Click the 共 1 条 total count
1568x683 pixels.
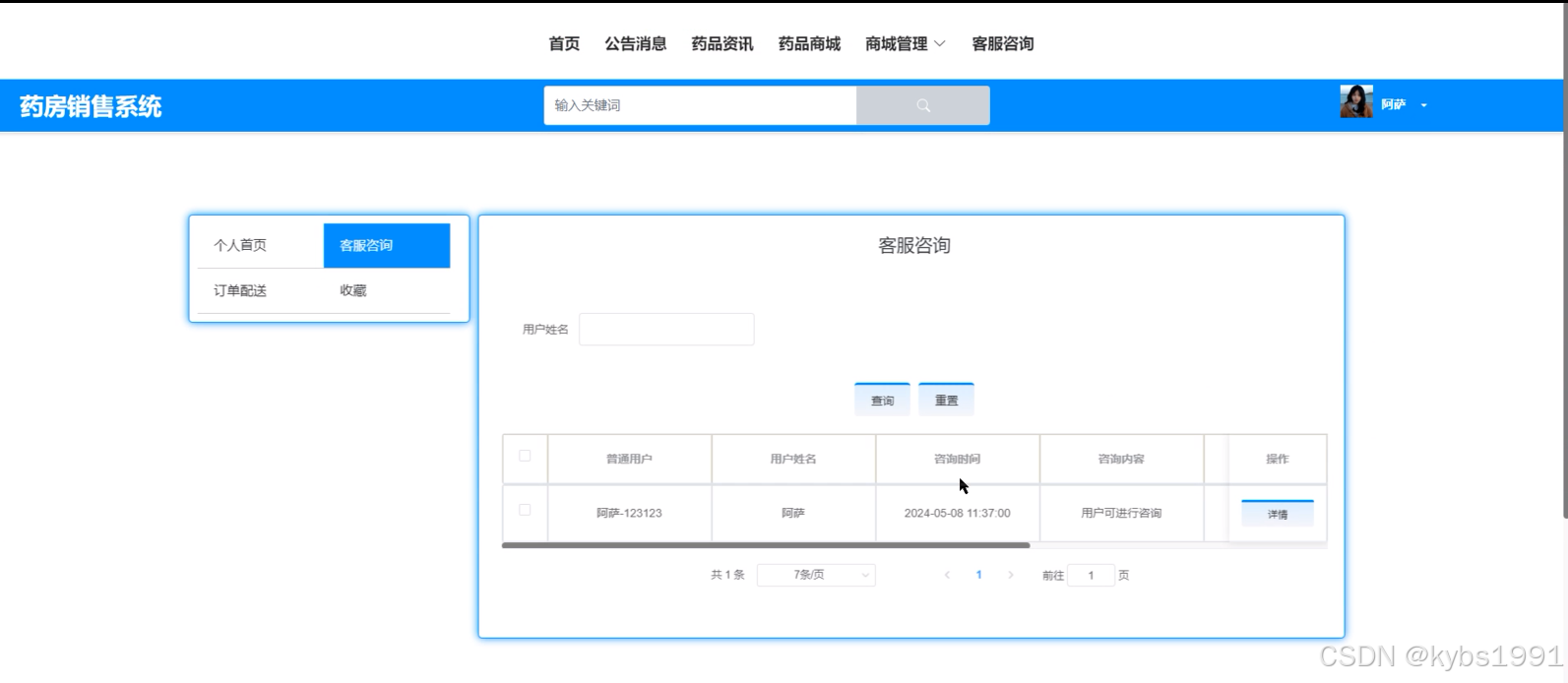(727, 575)
